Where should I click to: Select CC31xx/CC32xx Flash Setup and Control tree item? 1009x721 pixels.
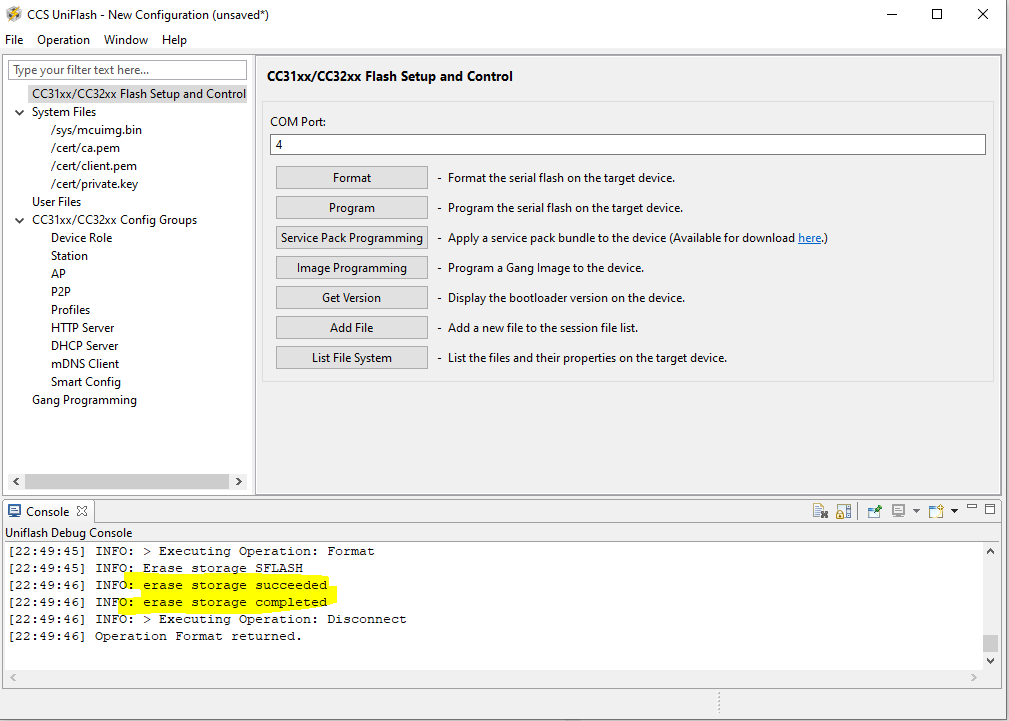point(138,94)
